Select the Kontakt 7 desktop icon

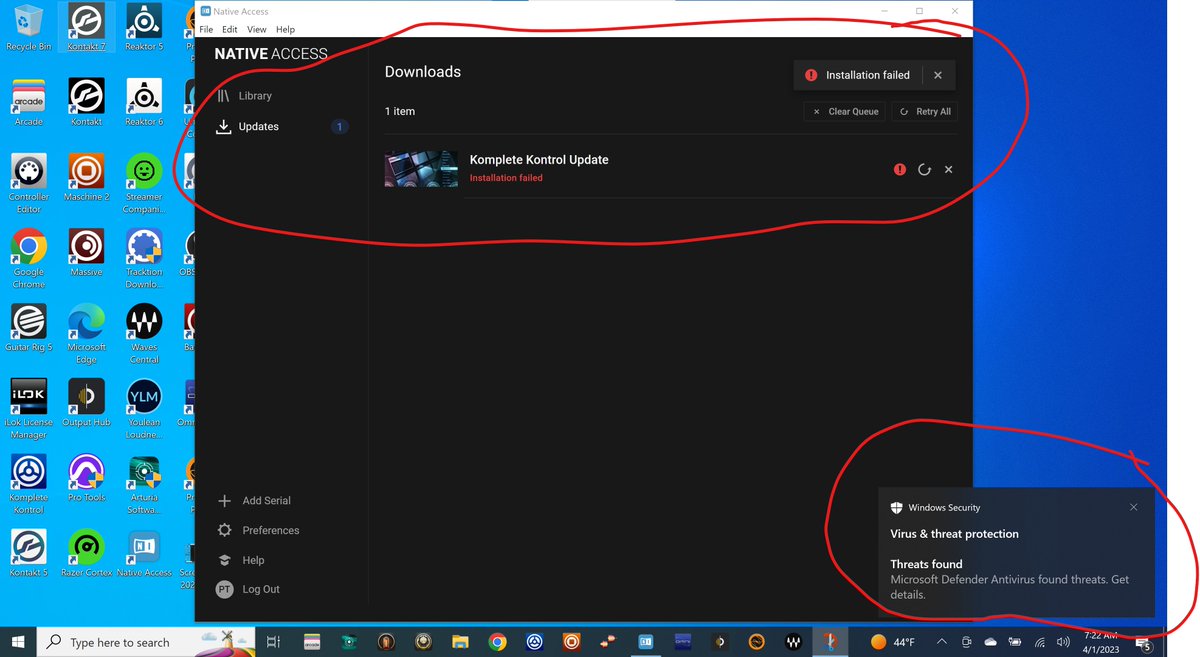point(86,27)
